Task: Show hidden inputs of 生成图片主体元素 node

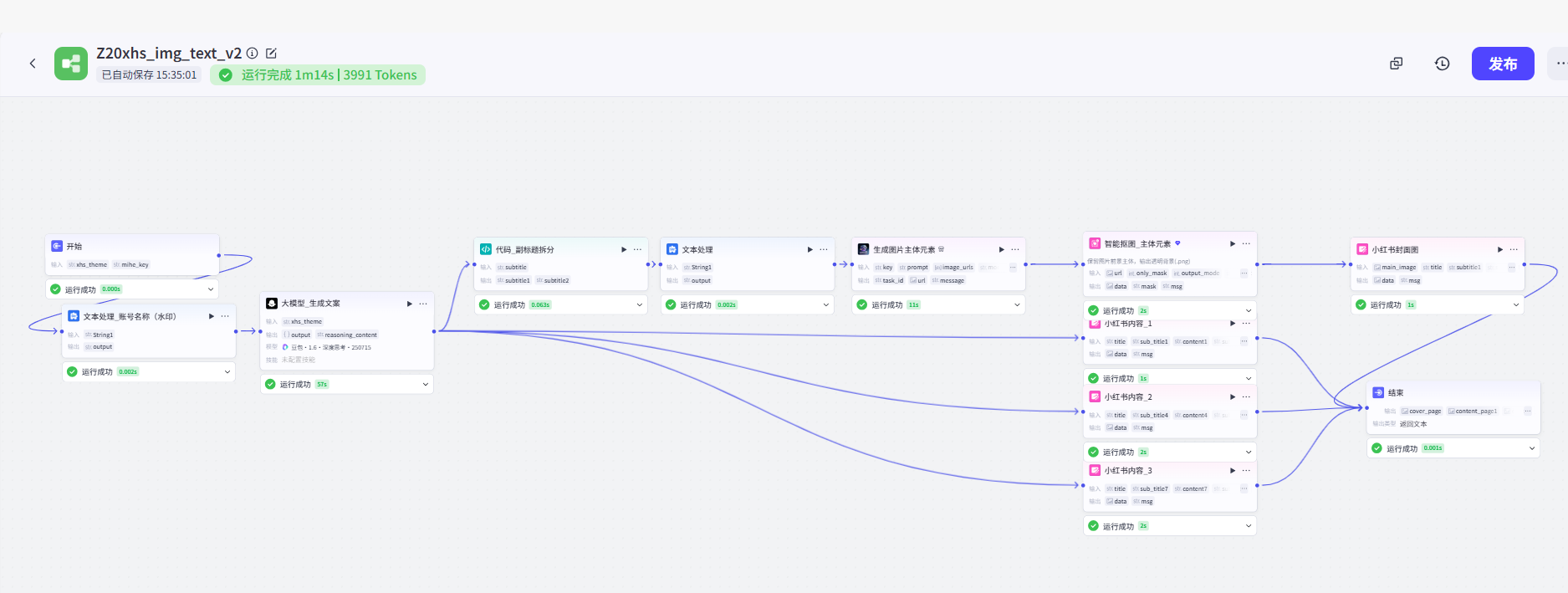Action: [x=1013, y=268]
